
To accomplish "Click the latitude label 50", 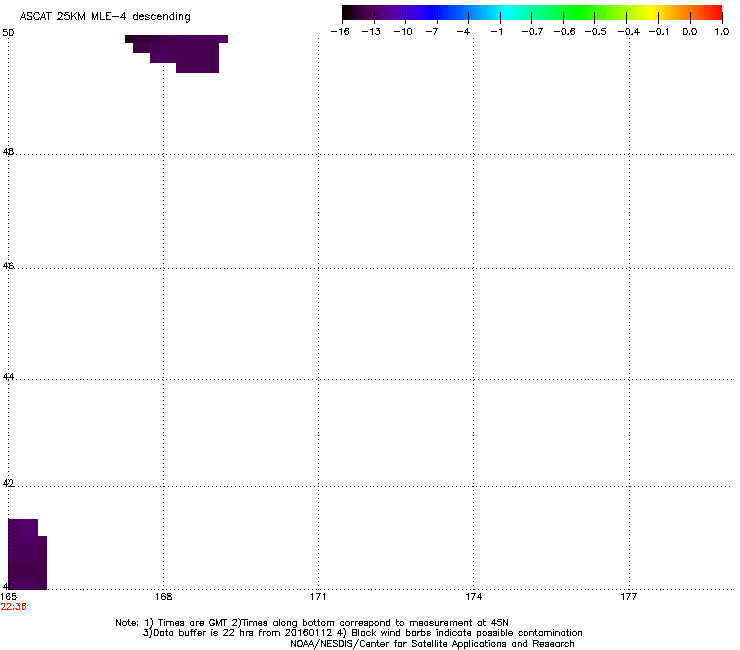I will [x=8, y=33].
